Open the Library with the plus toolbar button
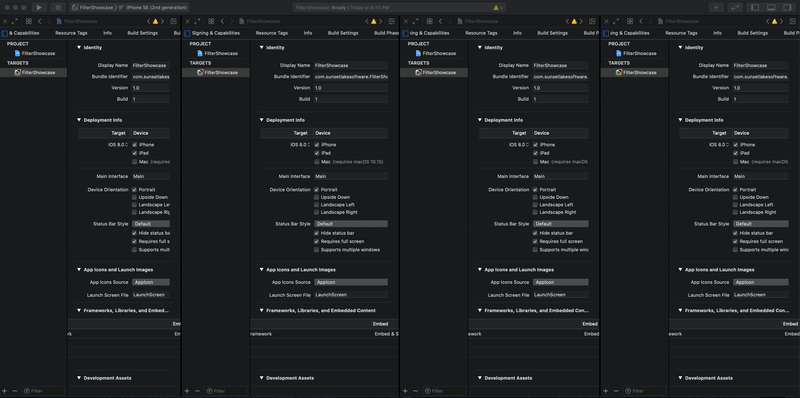 tap(716, 8)
